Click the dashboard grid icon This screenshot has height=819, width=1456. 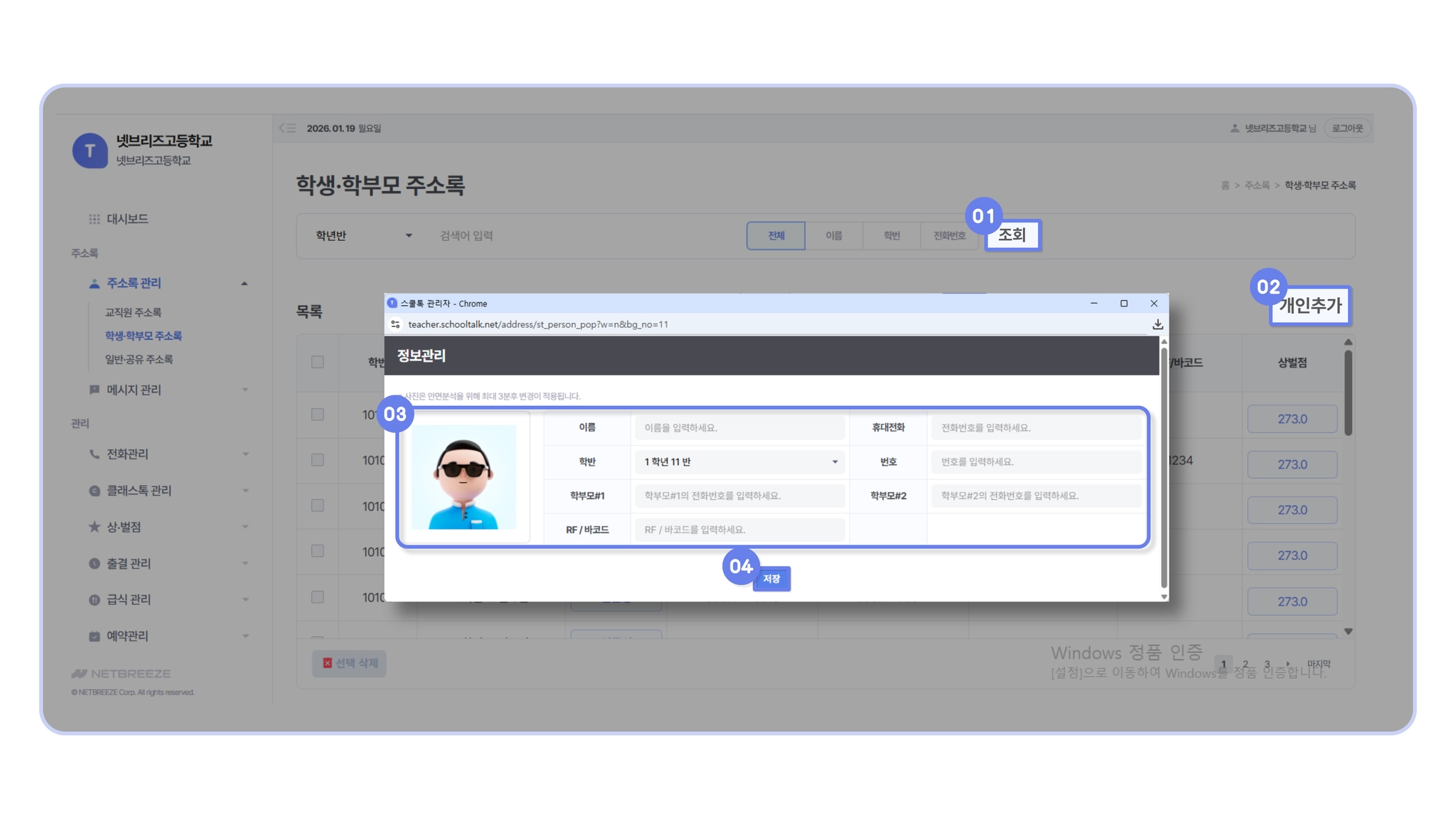[94, 219]
